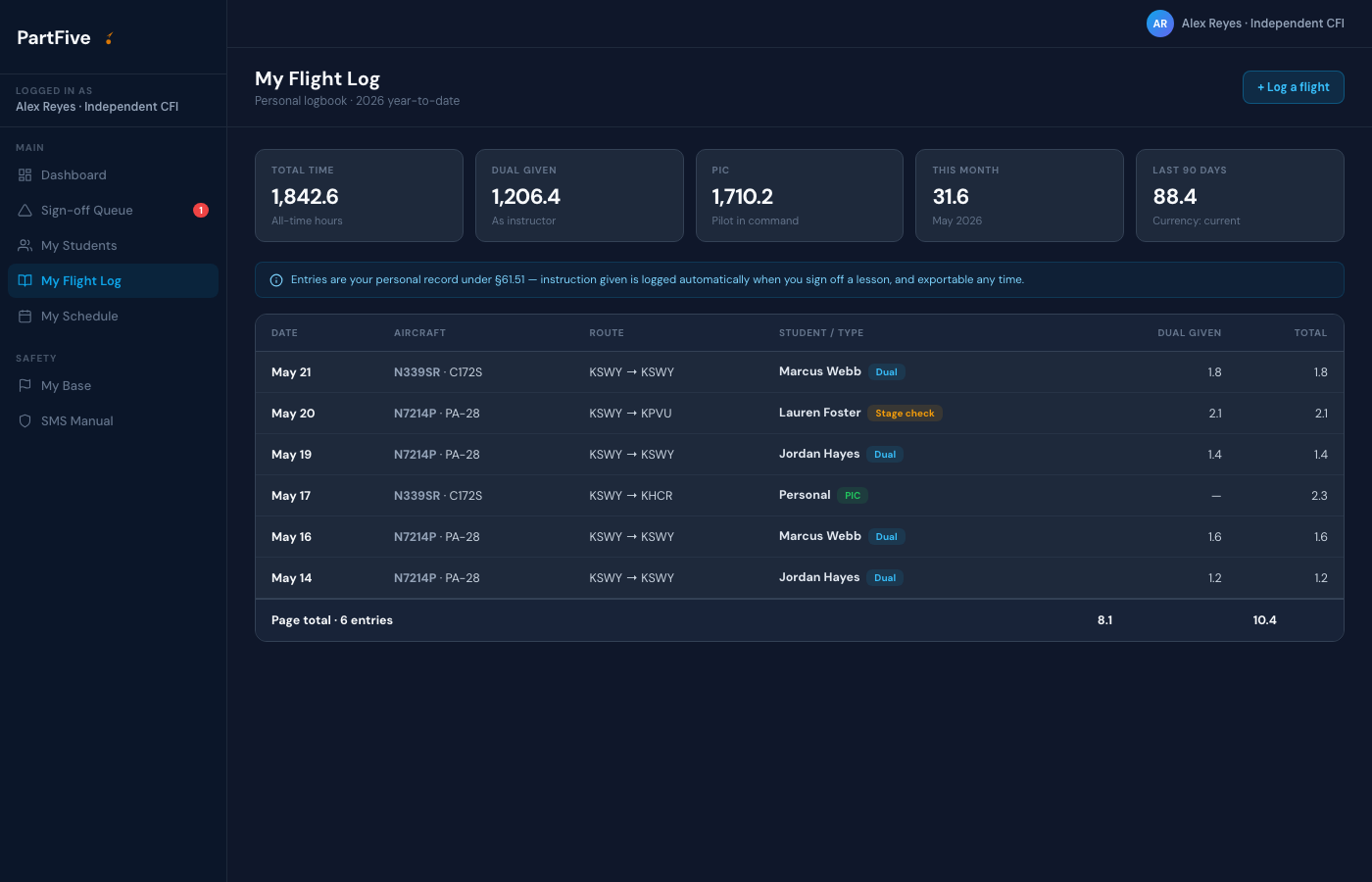
Task: Click the AR user avatar
Action: point(1160,24)
